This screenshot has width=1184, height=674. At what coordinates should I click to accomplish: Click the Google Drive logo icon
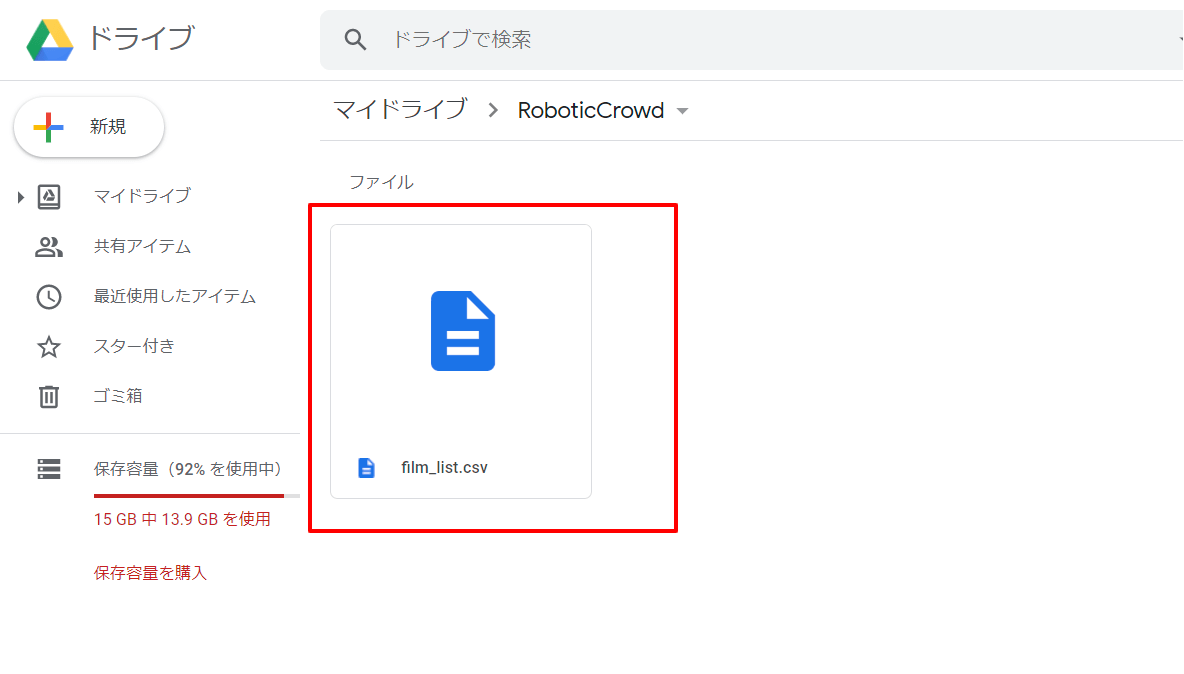[50, 40]
